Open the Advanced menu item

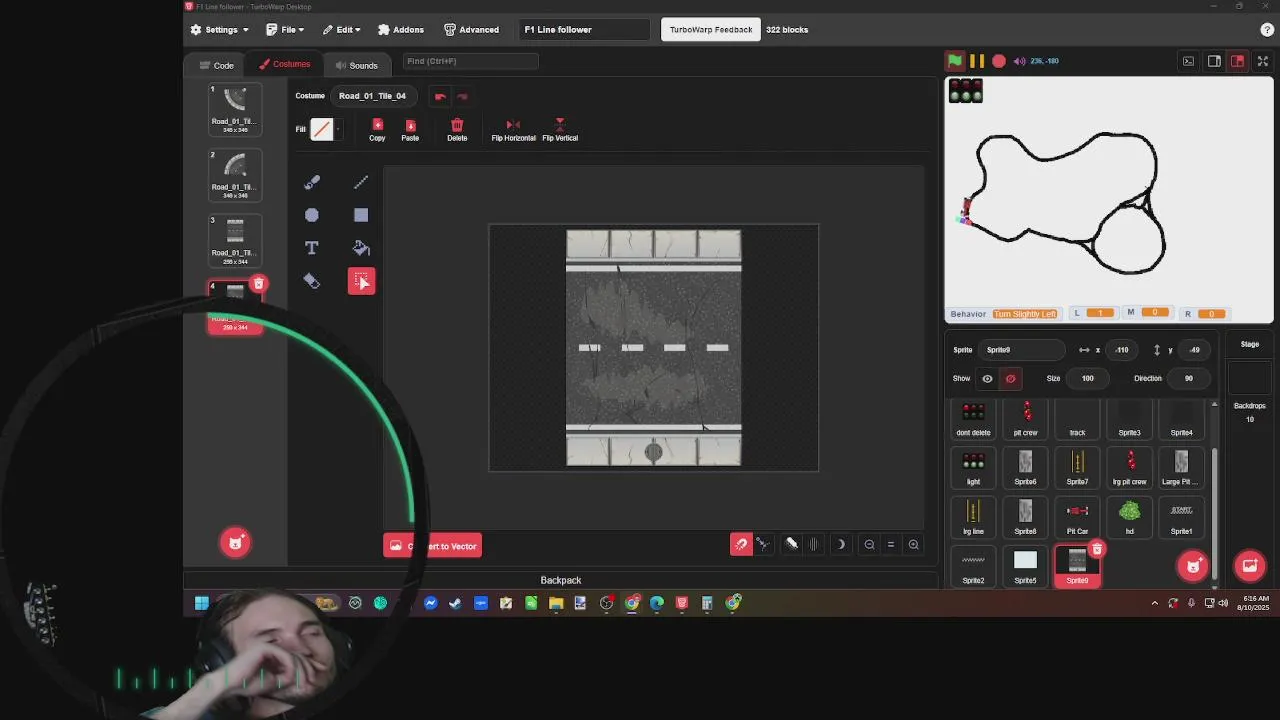pyautogui.click(x=471, y=30)
